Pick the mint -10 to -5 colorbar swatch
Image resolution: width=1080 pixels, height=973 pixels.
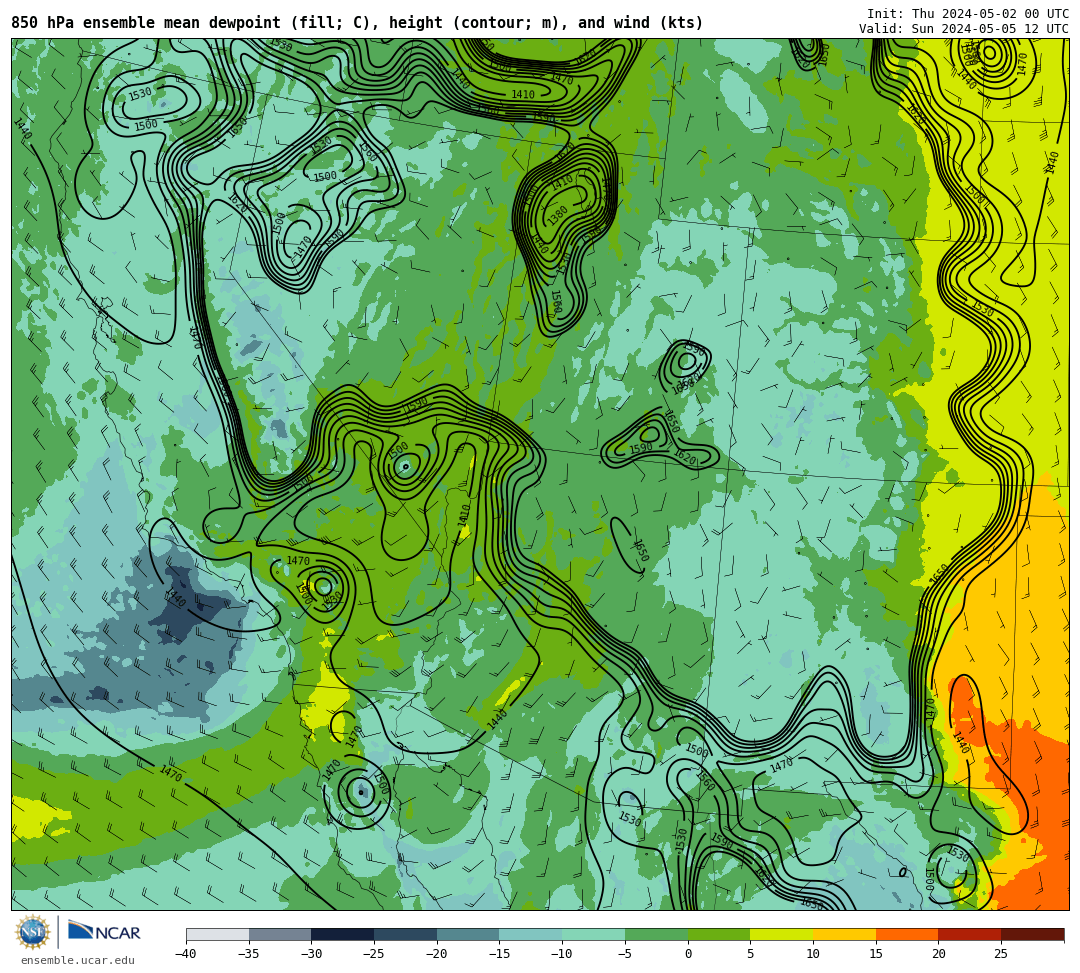click(594, 934)
